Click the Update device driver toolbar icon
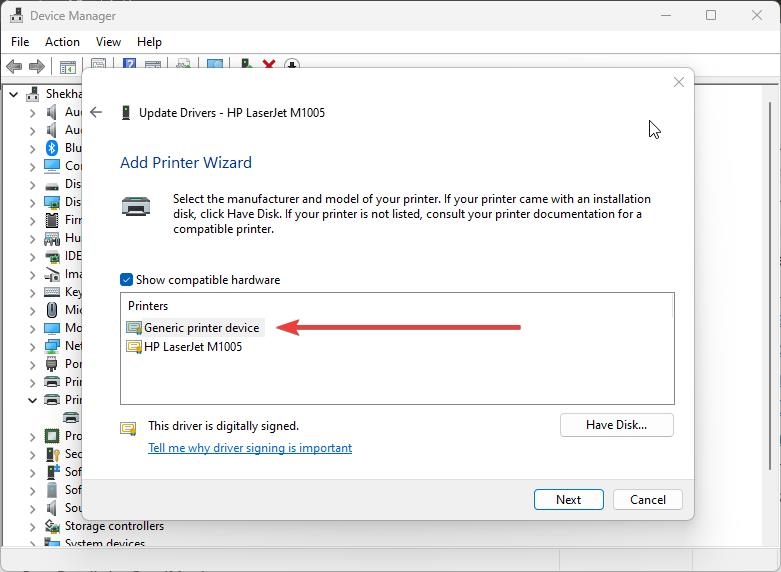 (247, 64)
